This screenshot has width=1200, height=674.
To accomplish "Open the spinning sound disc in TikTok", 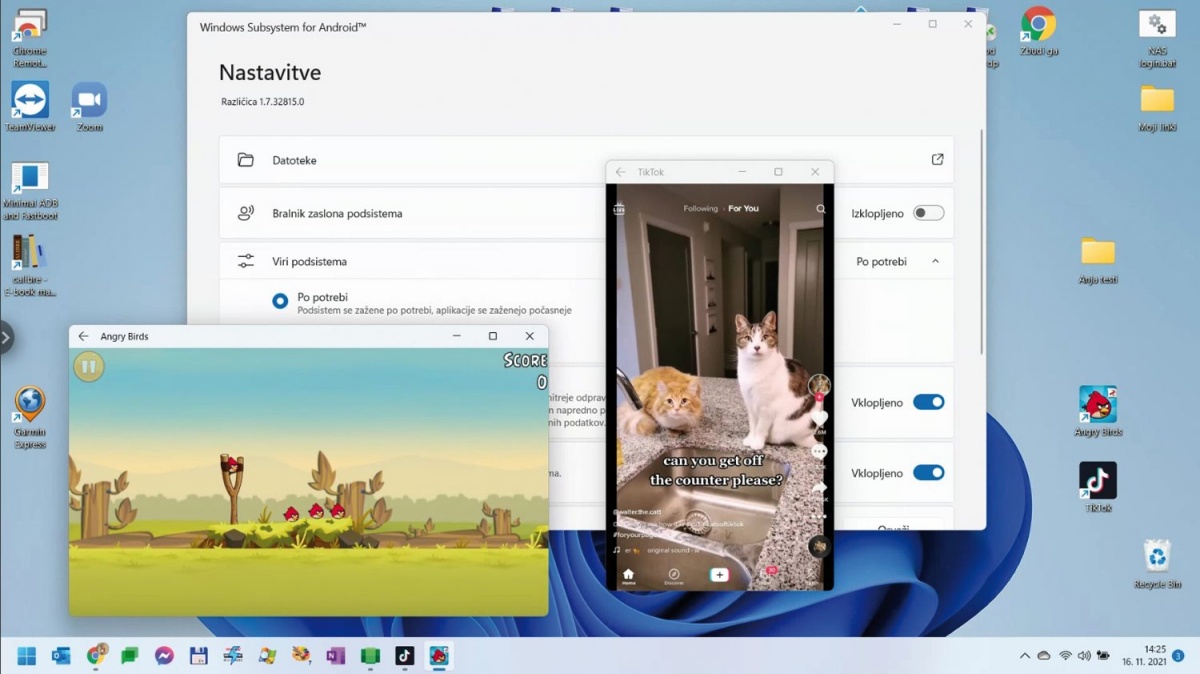I will [x=819, y=546].
